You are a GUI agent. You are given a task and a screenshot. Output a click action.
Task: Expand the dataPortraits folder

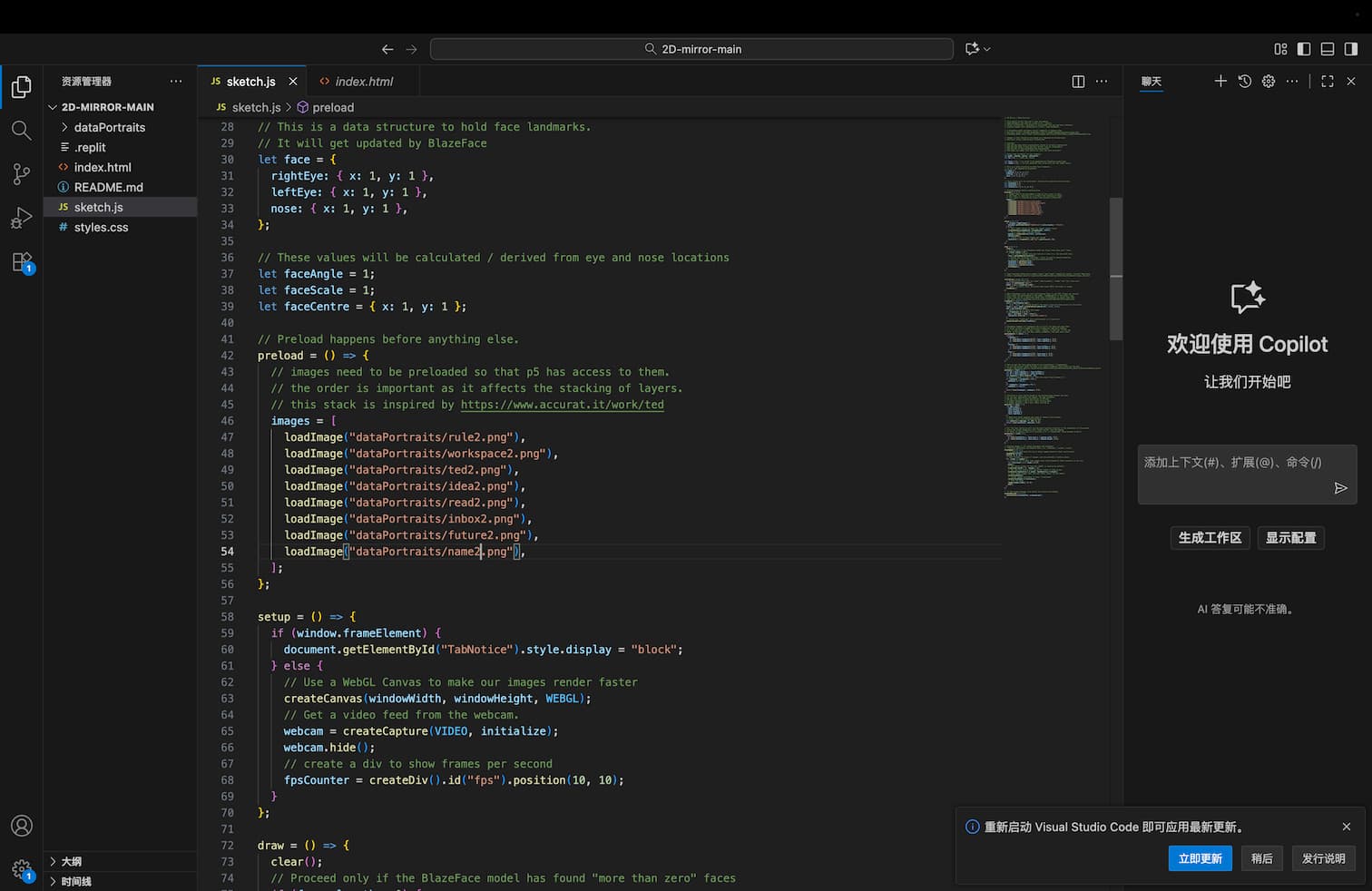[x=109, y=128]
